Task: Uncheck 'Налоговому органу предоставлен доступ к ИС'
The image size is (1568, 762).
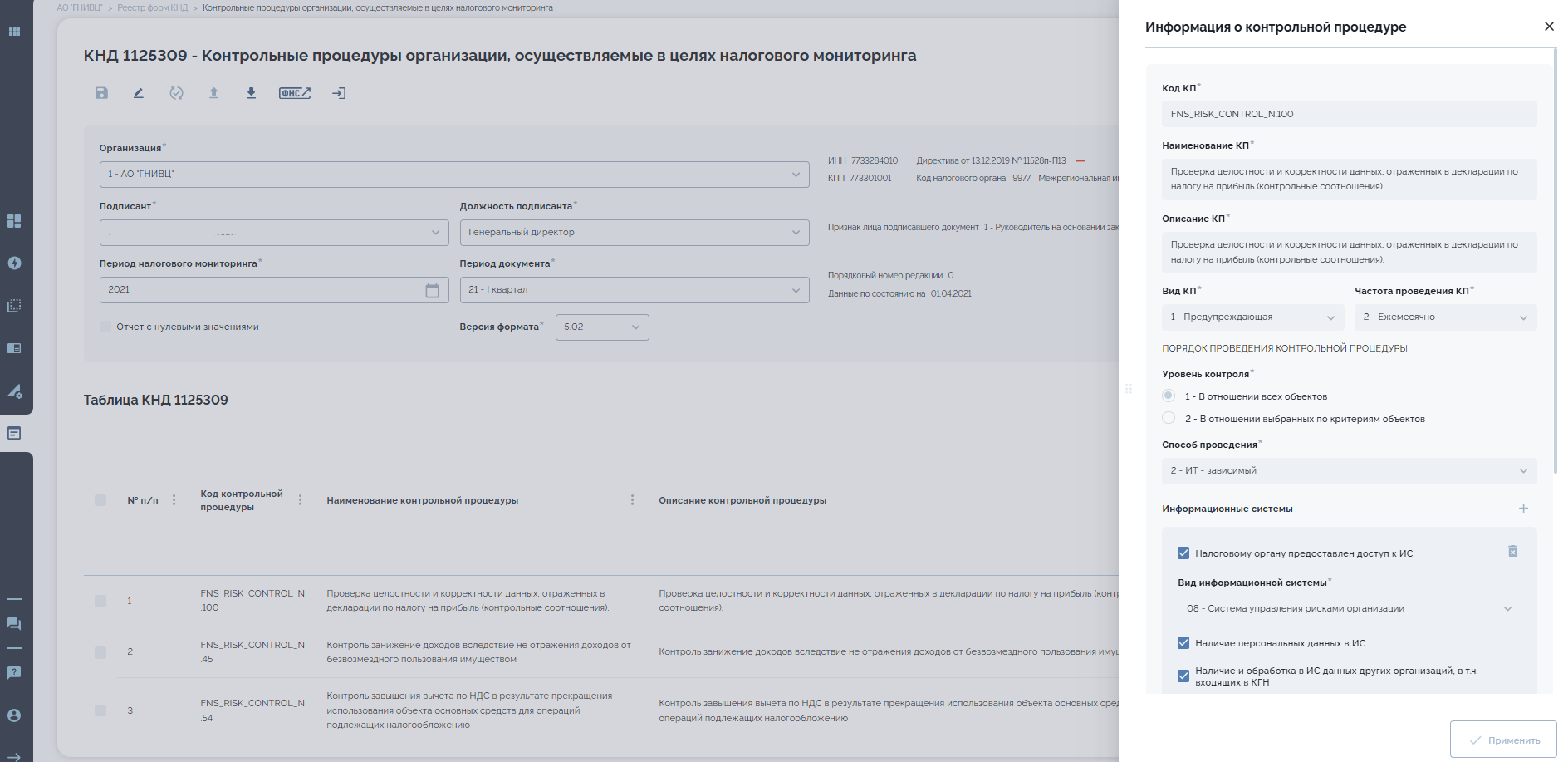Action: click(x=1183, y=553)
